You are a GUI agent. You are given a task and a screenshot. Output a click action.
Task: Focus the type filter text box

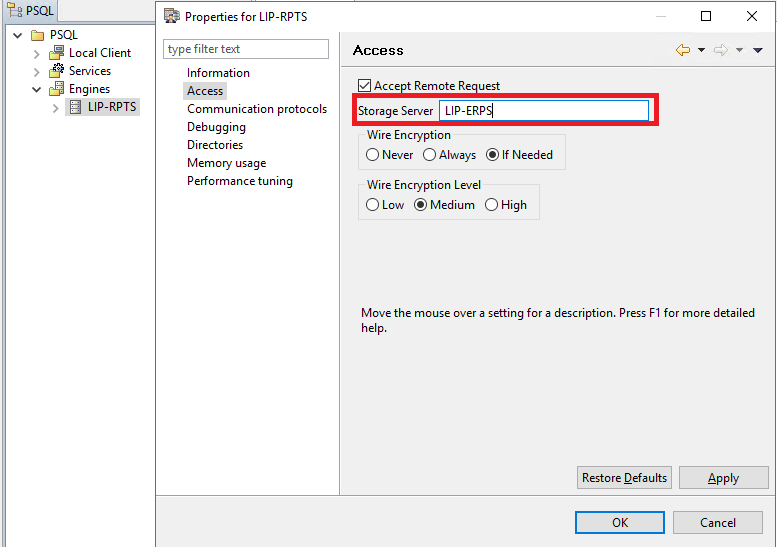click(246, 49)
